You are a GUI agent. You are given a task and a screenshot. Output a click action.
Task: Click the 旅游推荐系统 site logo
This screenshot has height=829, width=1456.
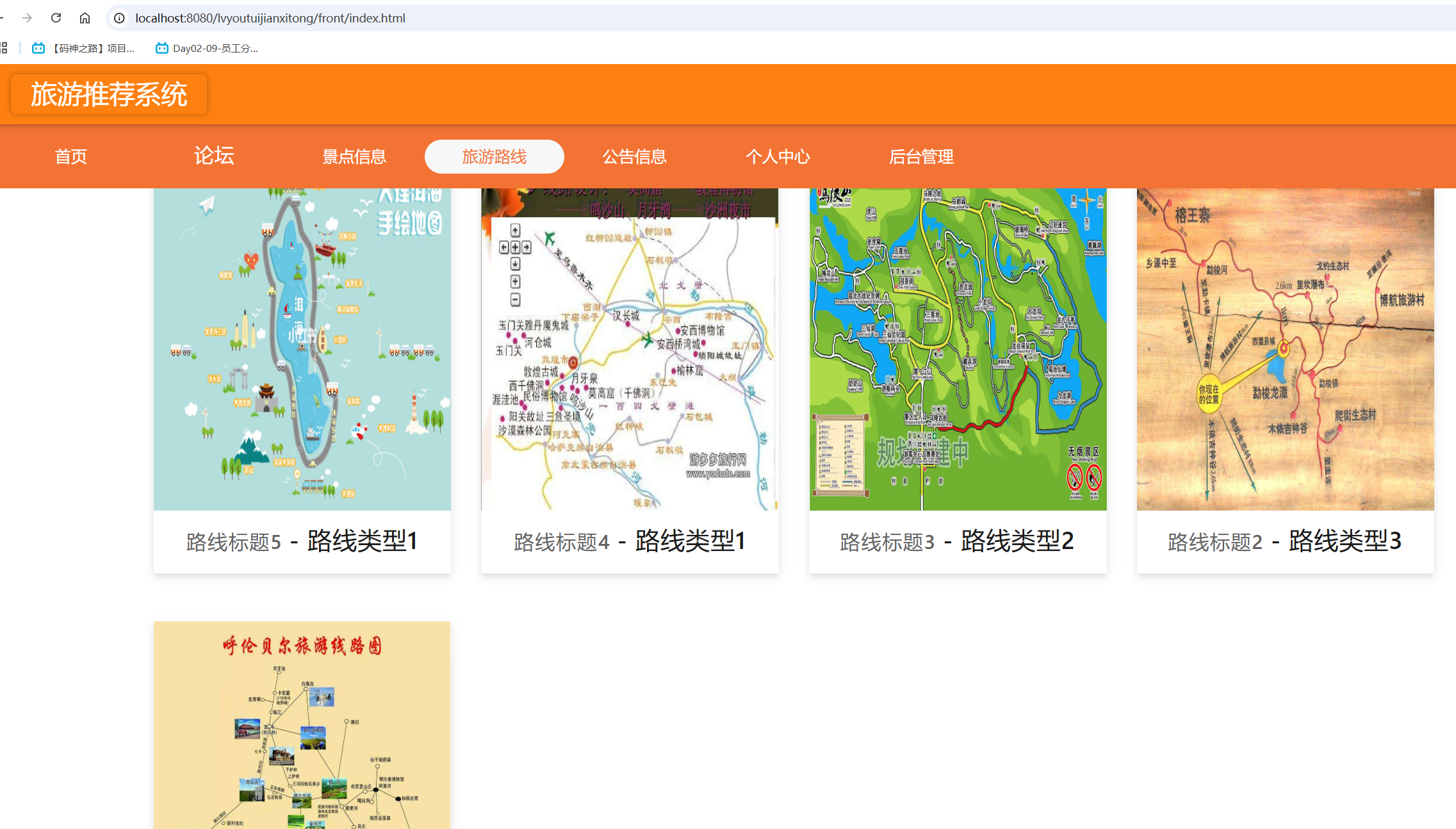[108, 94]
